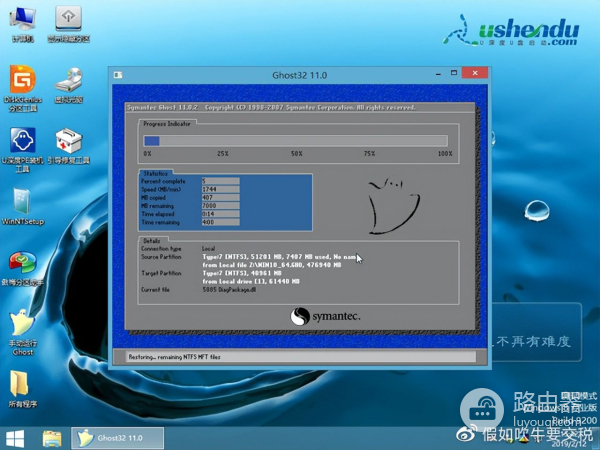The width and height of the screenshot is (600, 450).
Task: Click the Windows Start button
Action: point(16,438)
